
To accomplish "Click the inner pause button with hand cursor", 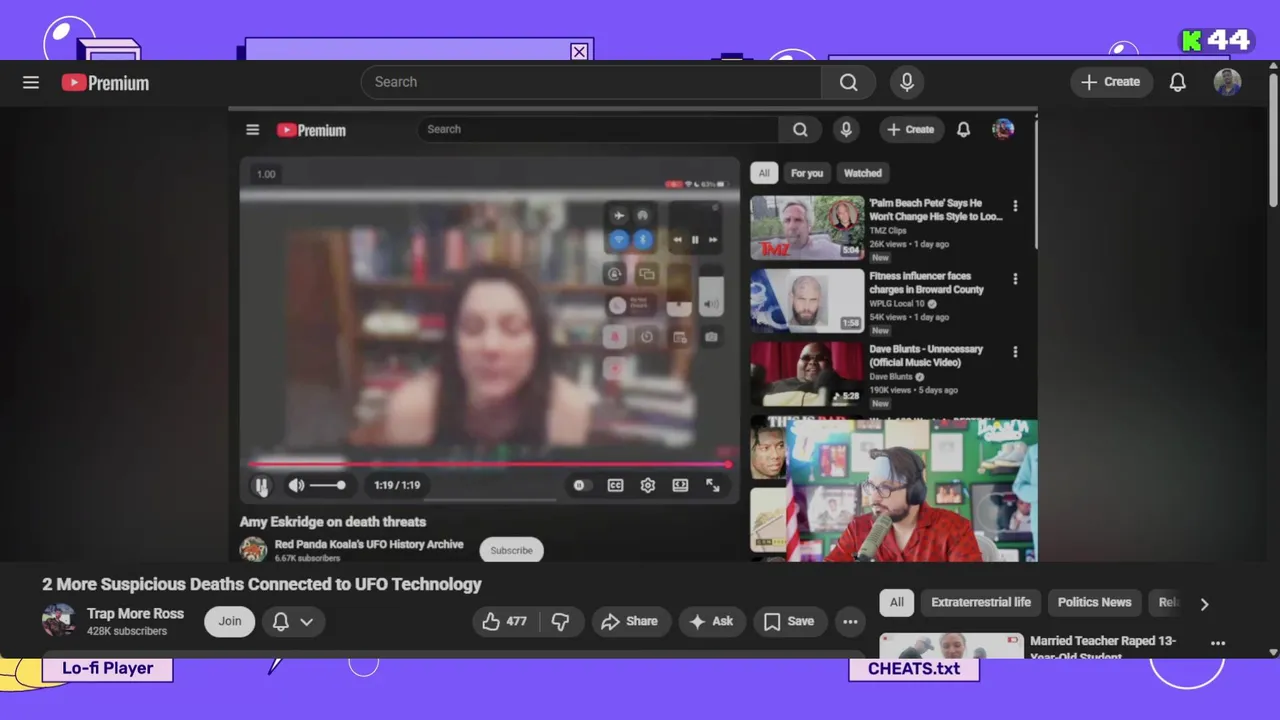I will pyautogui.click(x=261, y=486).
